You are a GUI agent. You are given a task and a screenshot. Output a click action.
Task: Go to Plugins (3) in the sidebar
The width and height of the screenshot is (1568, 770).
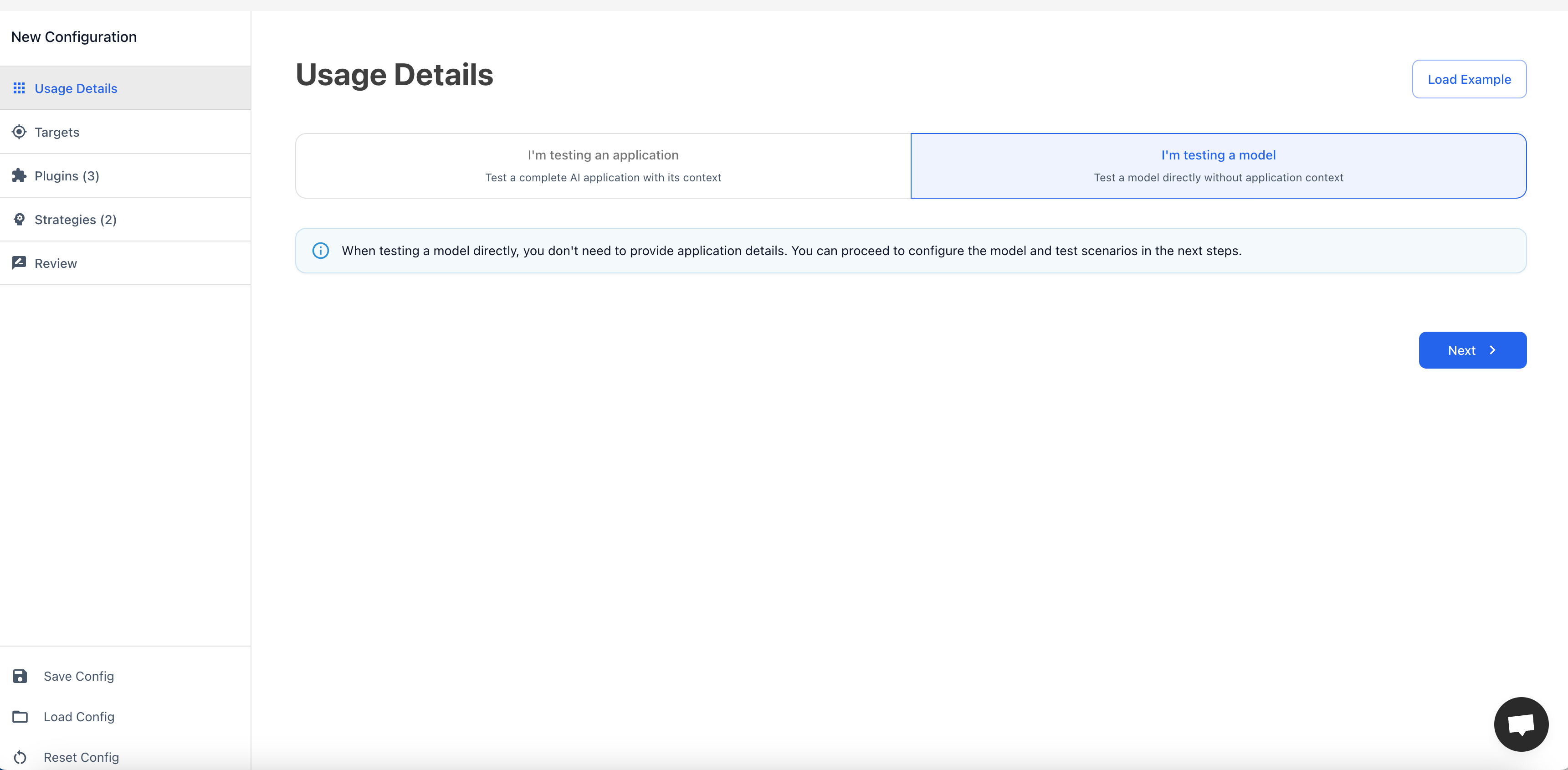[x=67, y=176]
